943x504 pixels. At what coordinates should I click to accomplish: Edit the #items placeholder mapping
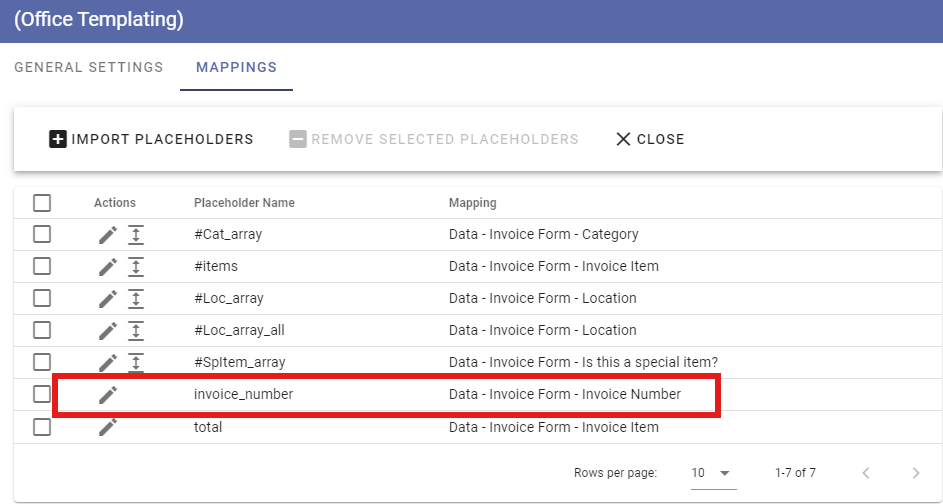coord(108,266)
